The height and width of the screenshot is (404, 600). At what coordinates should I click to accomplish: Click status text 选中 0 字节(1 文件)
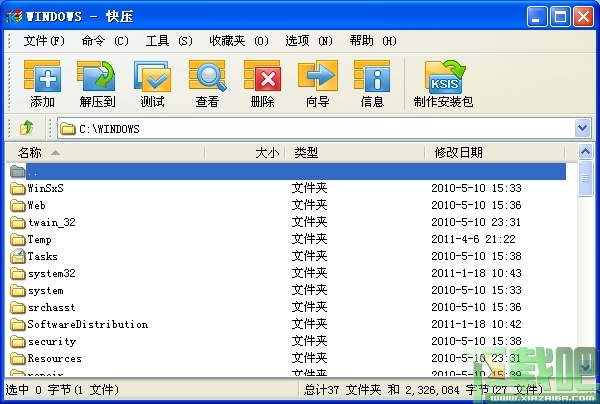pyautogui.click(x=62, y=390)
